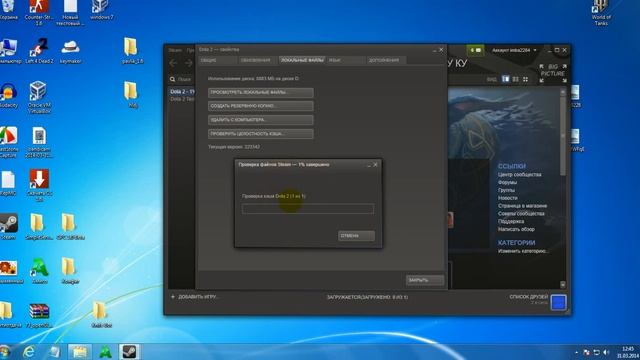Click the Steam forward navigation arrow
The image size is (640, 360).
[x=189, y=63]
